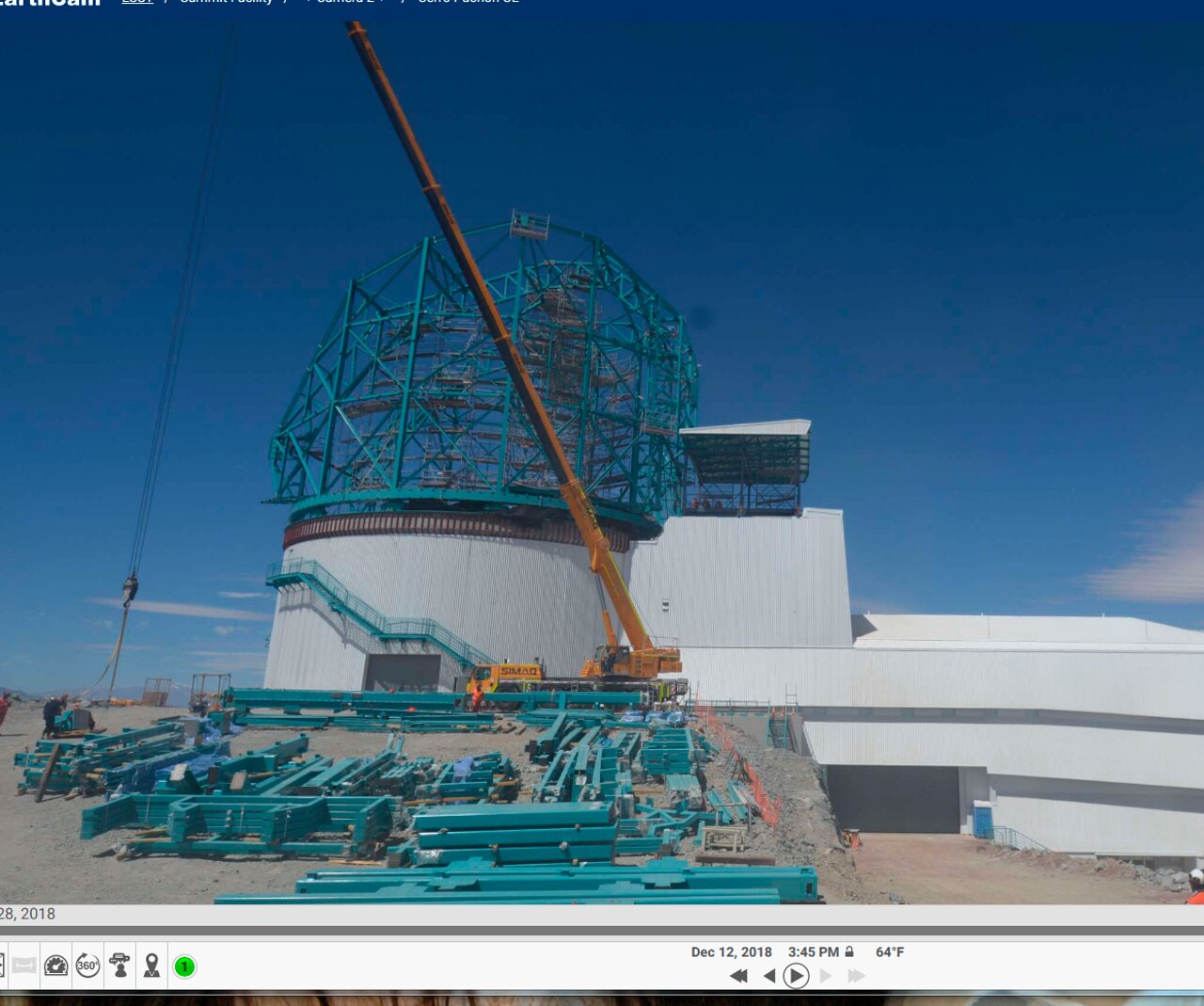Enable live view with the play button

point(796,976)
